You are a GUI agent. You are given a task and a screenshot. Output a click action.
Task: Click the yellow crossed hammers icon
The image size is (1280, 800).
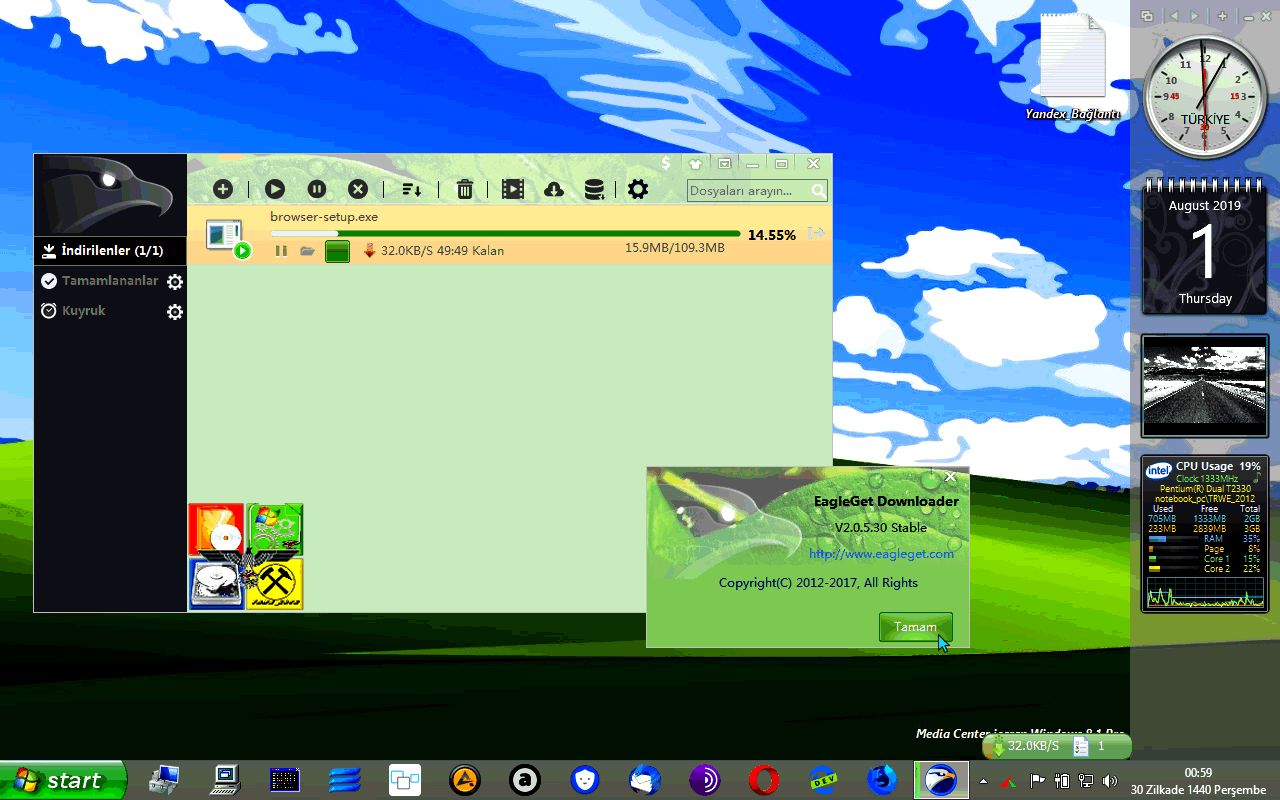[x=275, y=584]
